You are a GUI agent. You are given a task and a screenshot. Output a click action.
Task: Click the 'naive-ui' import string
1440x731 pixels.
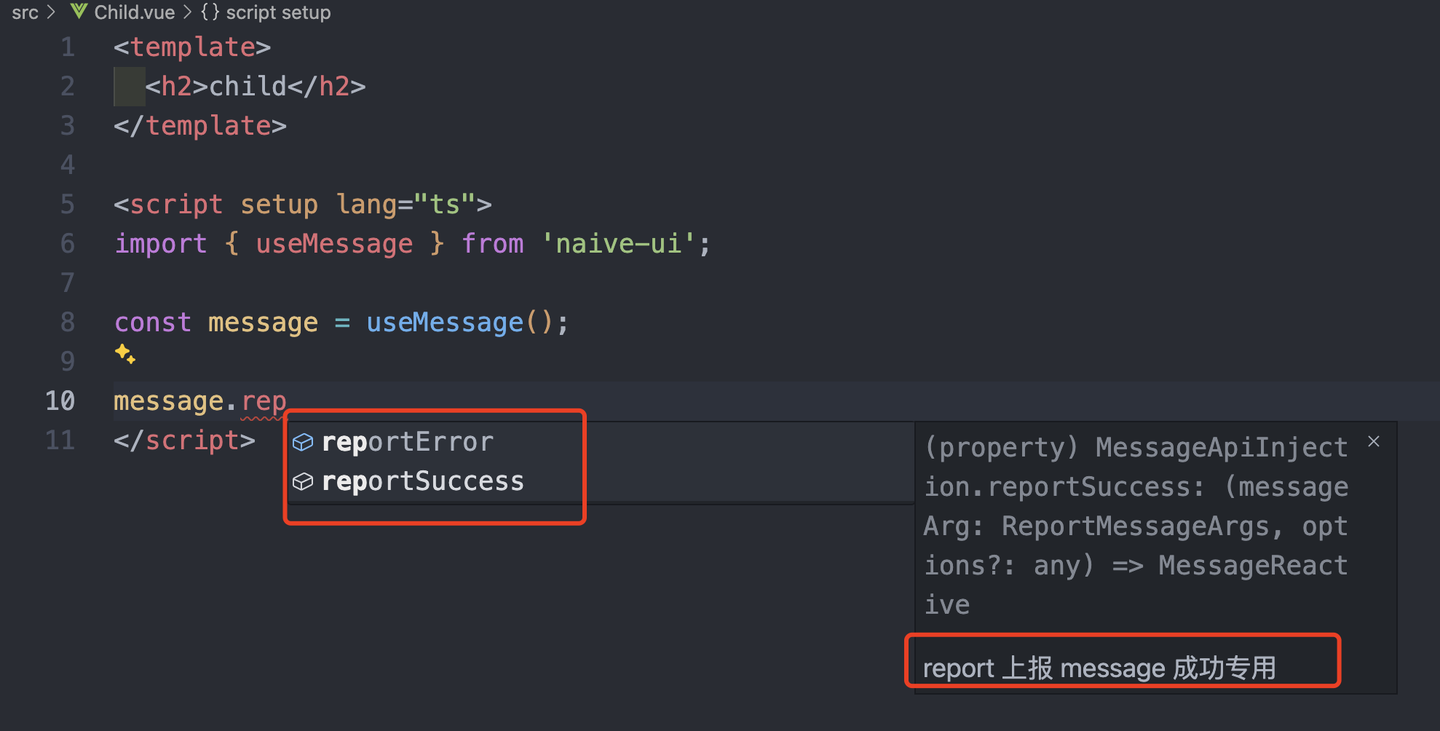(x=618, y=244)
